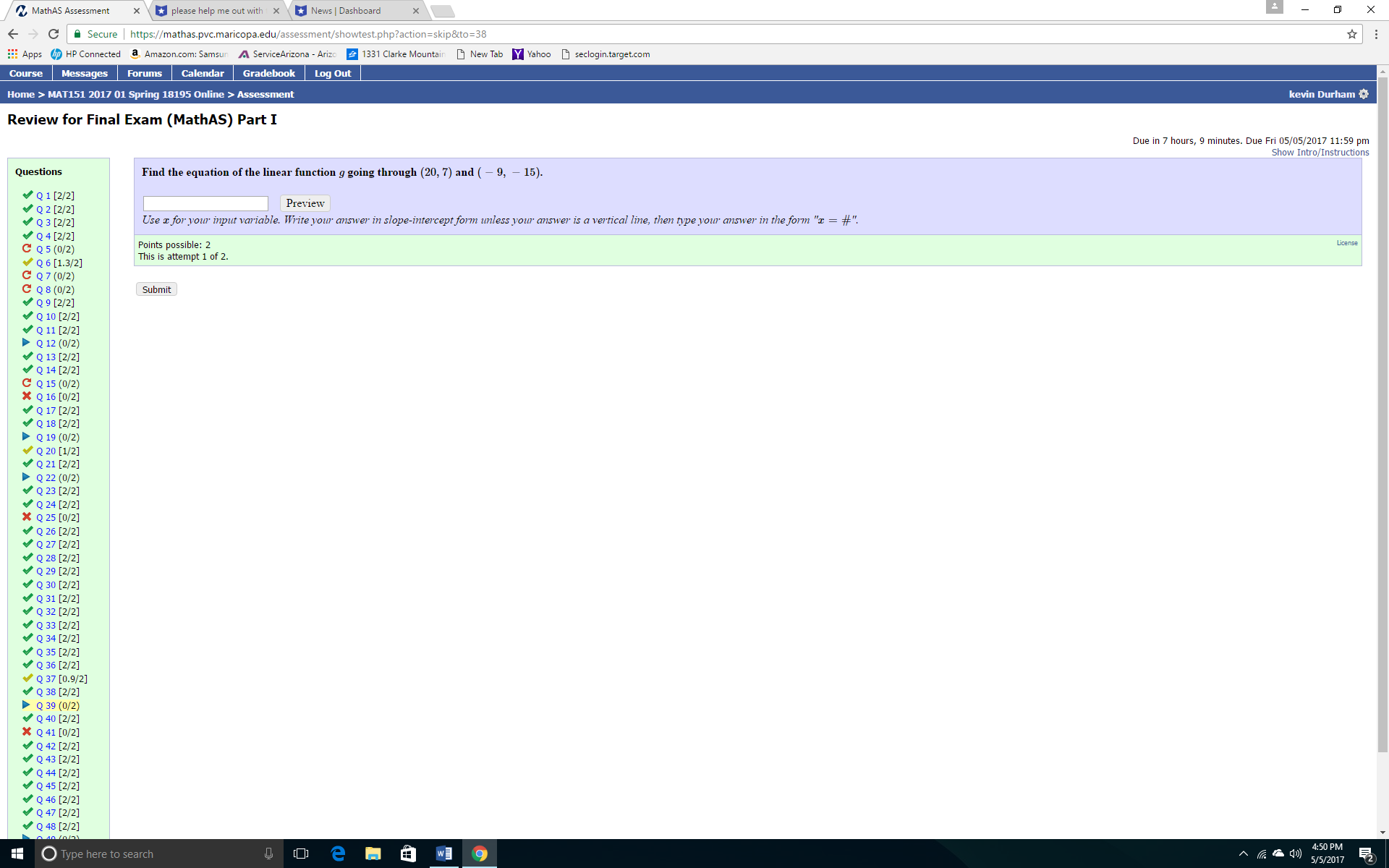Go back using the browser back arrow
Viewport: 1389px width, 868px height.
[13, 34]
